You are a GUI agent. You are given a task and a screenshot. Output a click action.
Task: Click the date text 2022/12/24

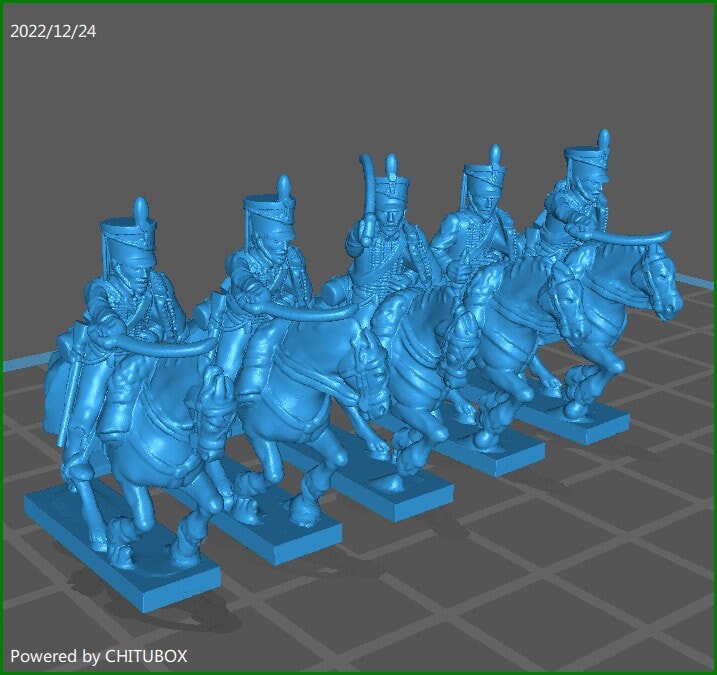53,31
